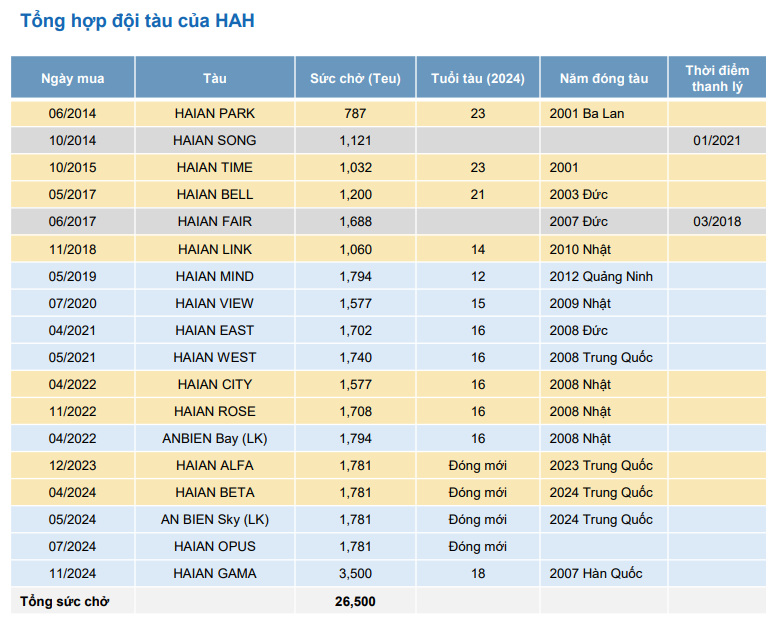
Task: Click the 'Sức chở (Teu)' header
Action: click(x=355, y=78)
